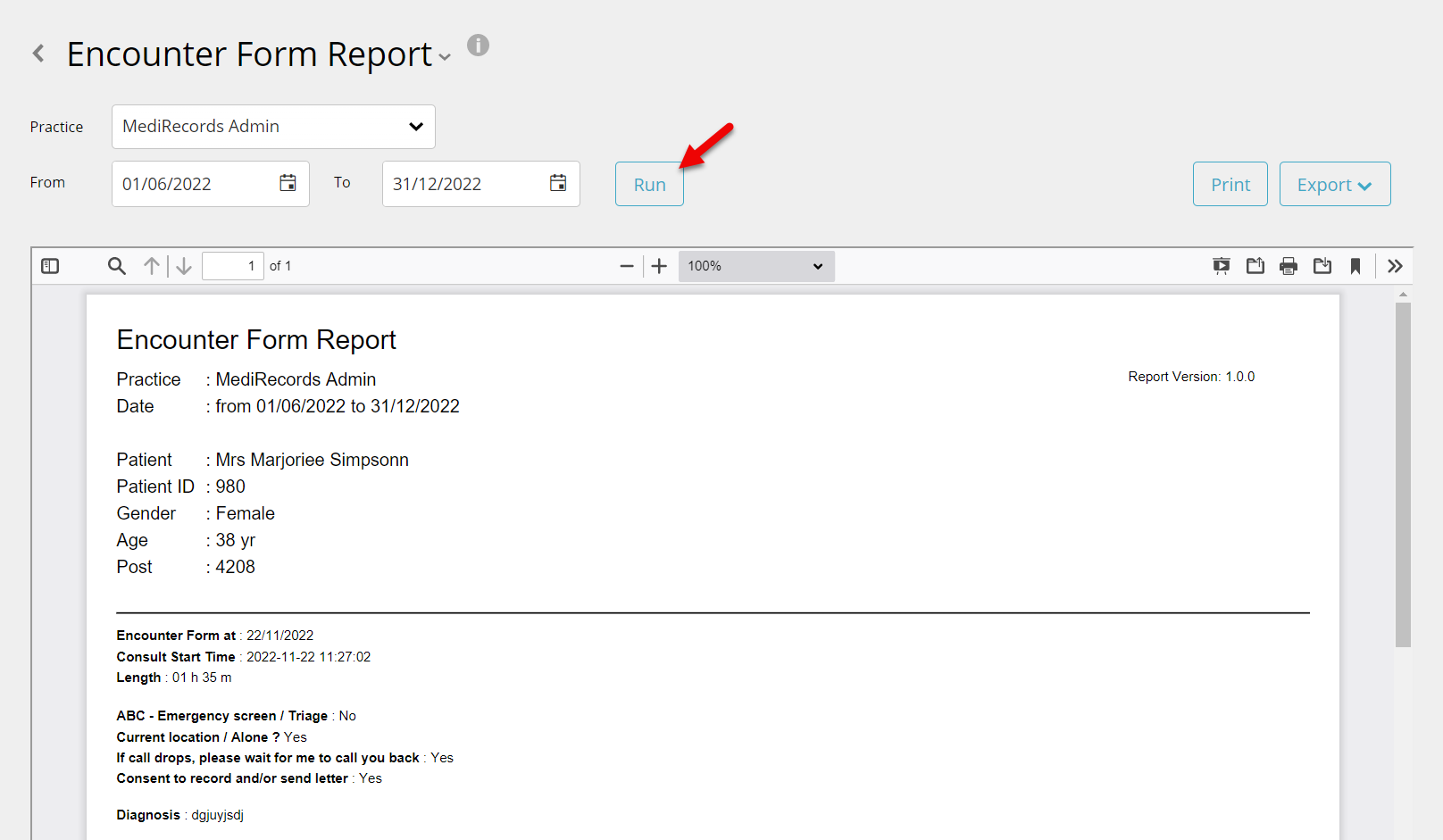
Task: Open find in document search
Action: pos(116,266)
